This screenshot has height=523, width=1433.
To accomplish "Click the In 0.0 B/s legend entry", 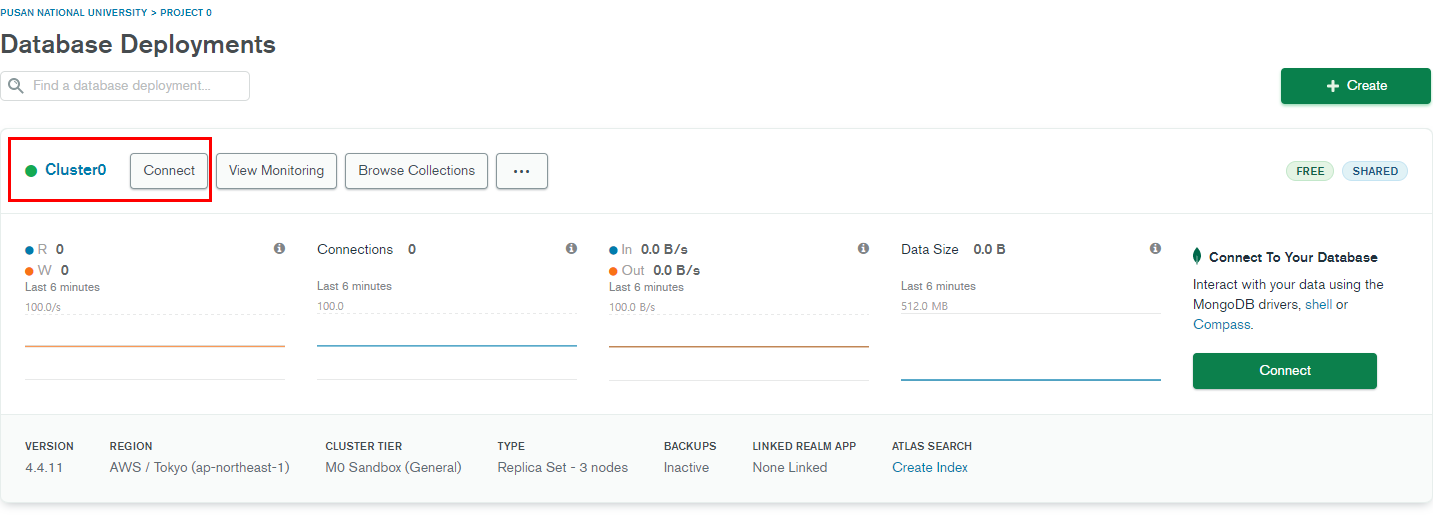I will coord(648,249).
